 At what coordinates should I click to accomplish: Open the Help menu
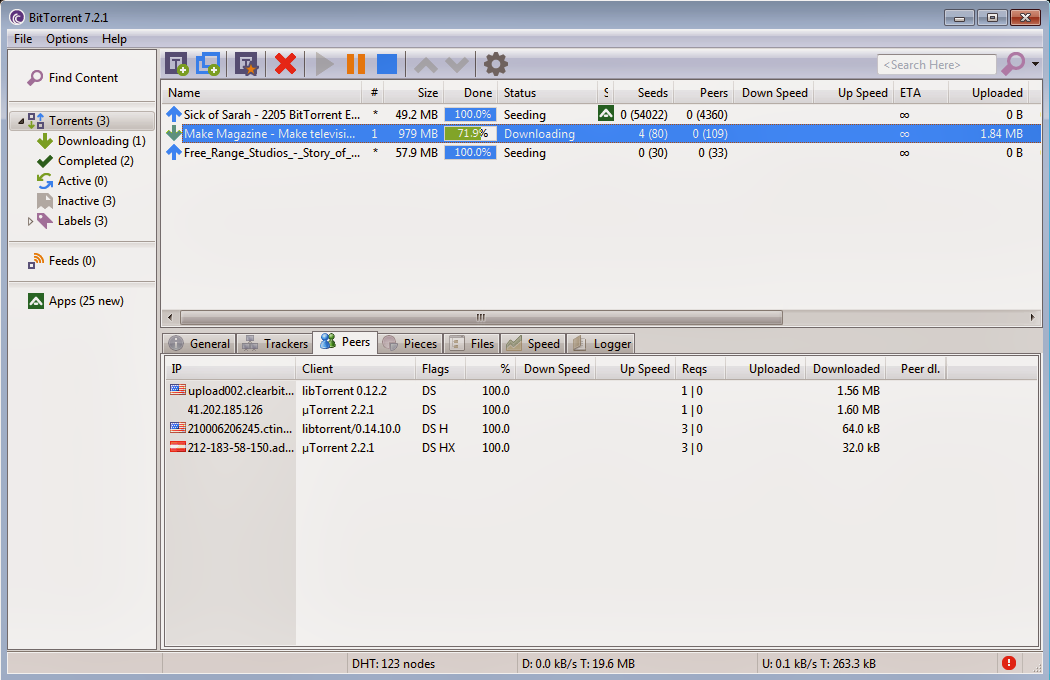click(115, 39)
